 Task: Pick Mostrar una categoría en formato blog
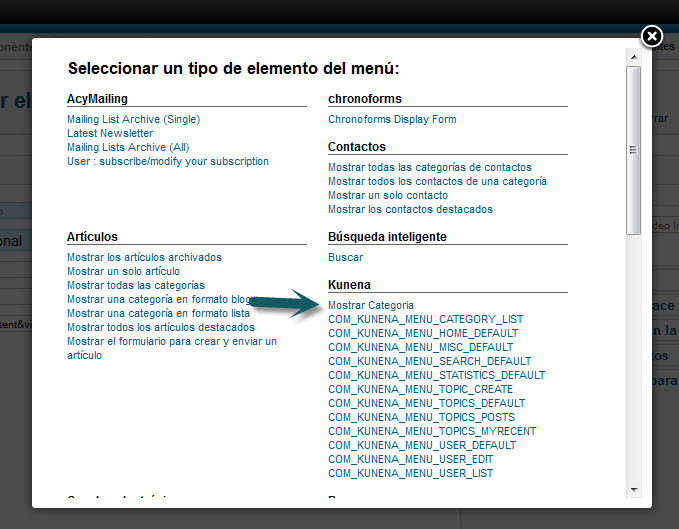(x=160, y=299)
